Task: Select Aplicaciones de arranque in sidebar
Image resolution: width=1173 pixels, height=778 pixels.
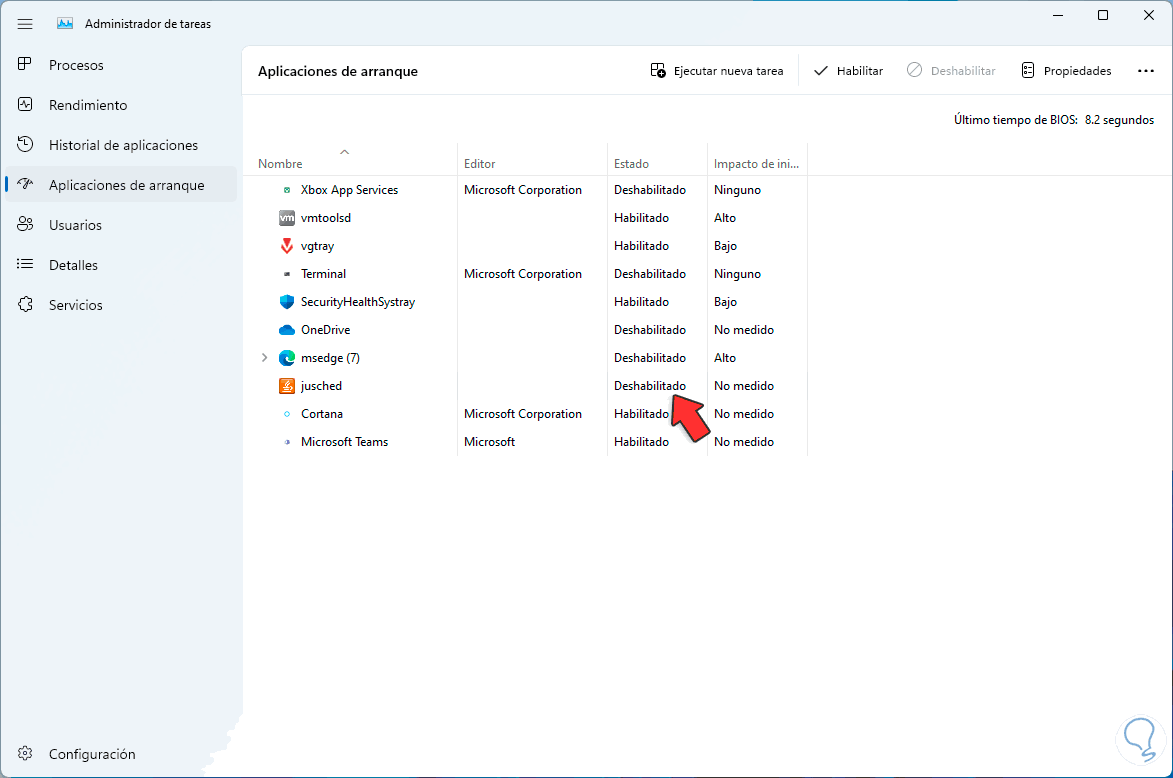Action: pyautogui.click(x=120, y=185)
